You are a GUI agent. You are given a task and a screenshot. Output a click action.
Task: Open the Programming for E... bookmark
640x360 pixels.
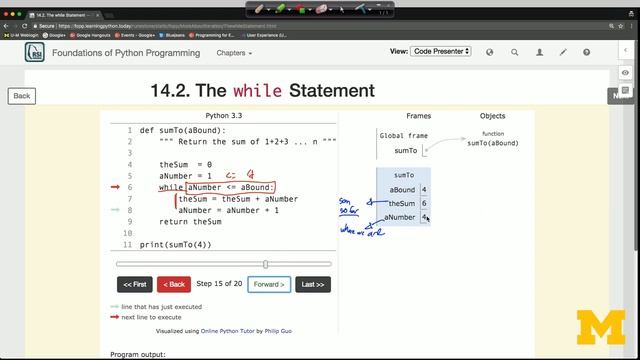[212, 35]
